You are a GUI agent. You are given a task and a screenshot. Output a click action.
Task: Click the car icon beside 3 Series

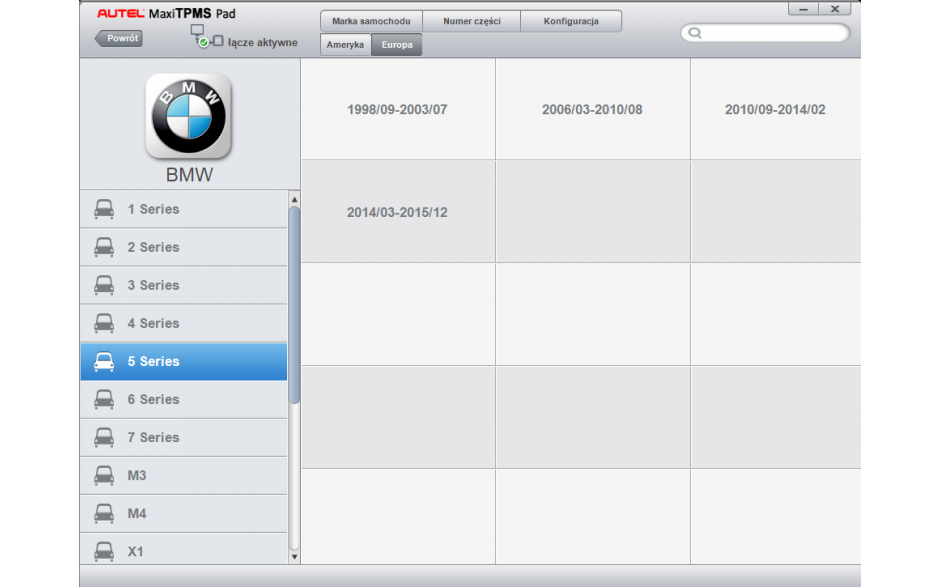[104, 285]
